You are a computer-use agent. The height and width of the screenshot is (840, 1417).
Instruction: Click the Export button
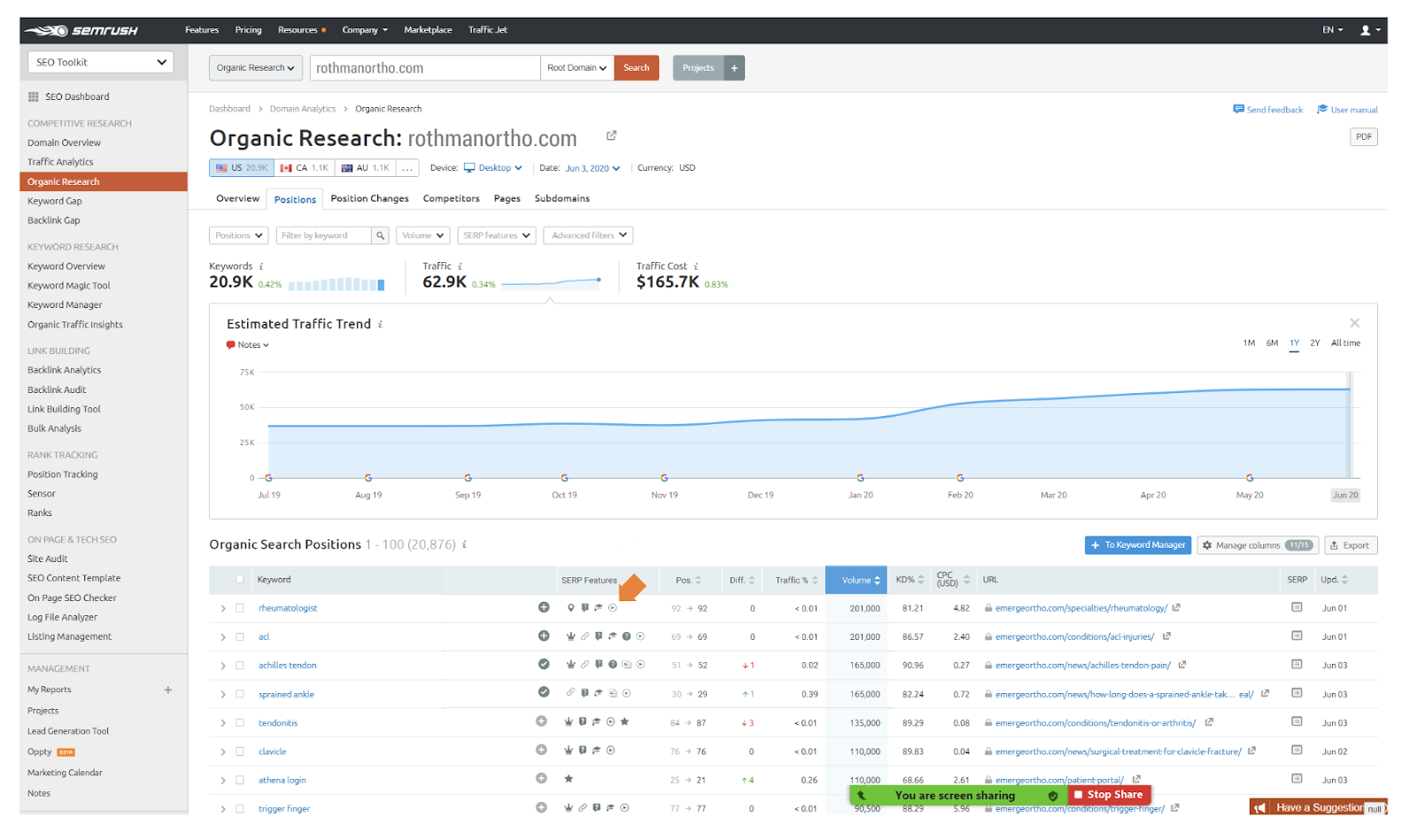[1350, 545]
